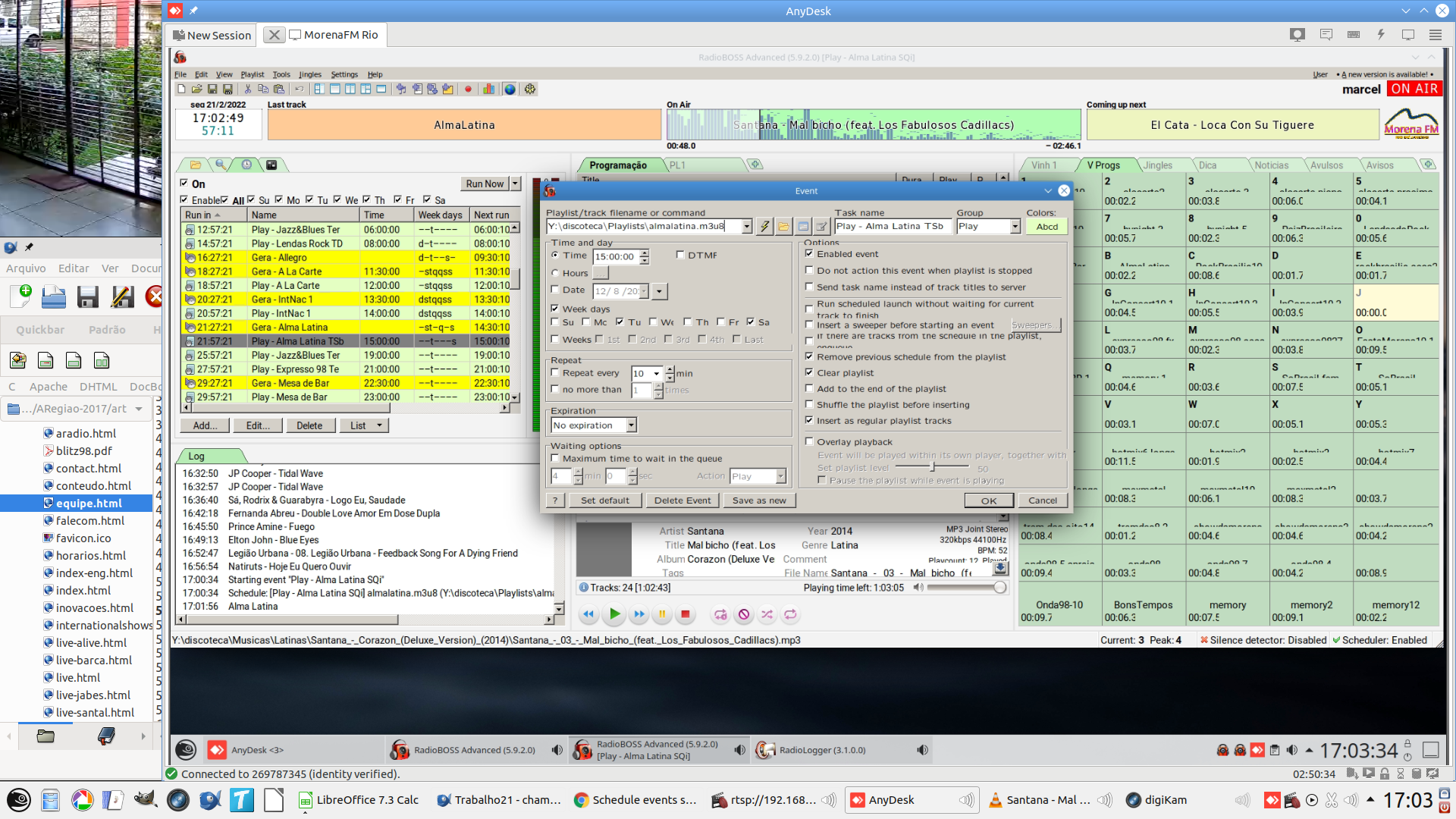Click the Save as new button
Image resolution: width=1456 pixels, height=819 pixels.
tap(759, 500)
